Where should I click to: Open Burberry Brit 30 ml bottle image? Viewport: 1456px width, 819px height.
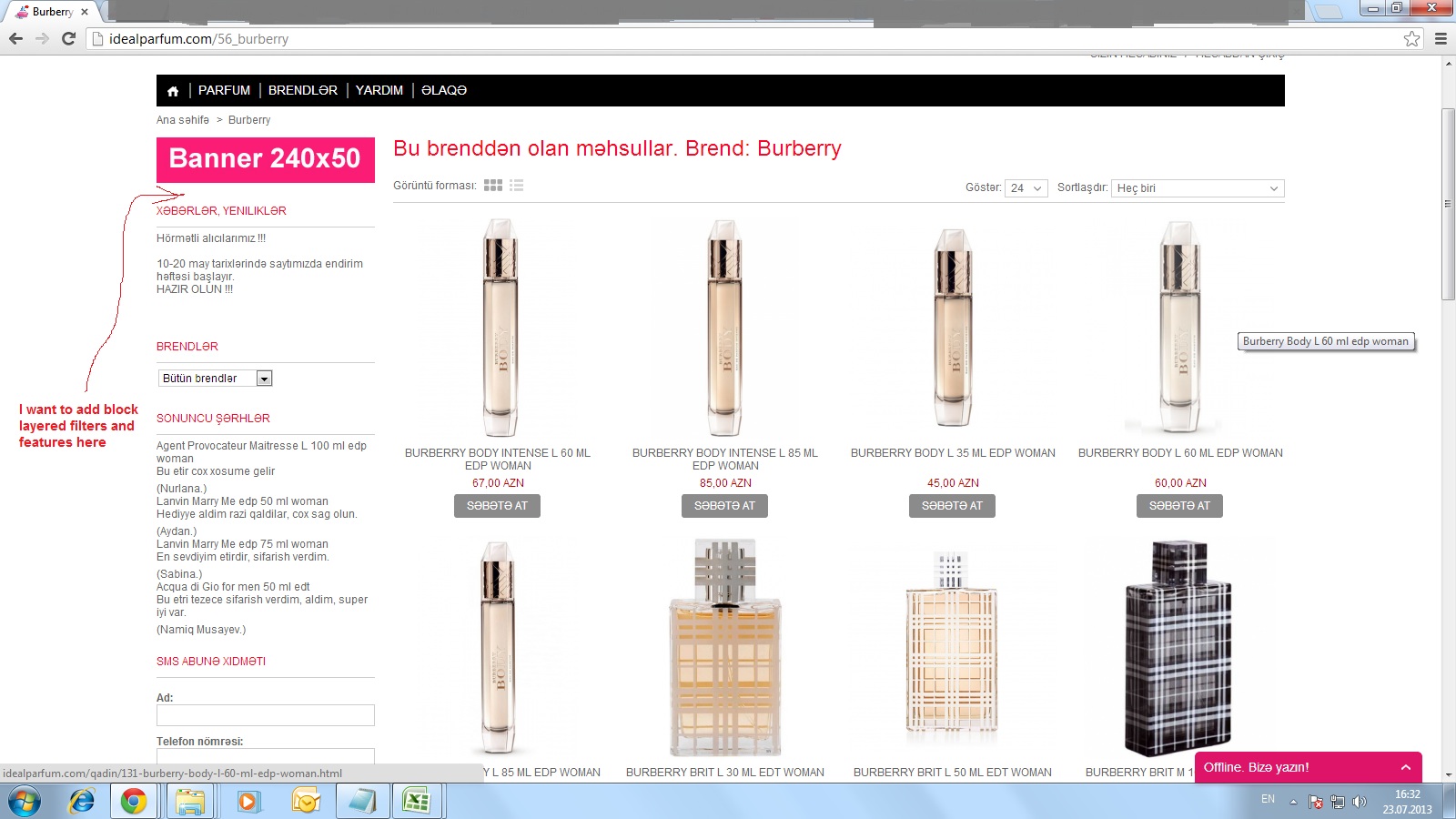(725, 647)
